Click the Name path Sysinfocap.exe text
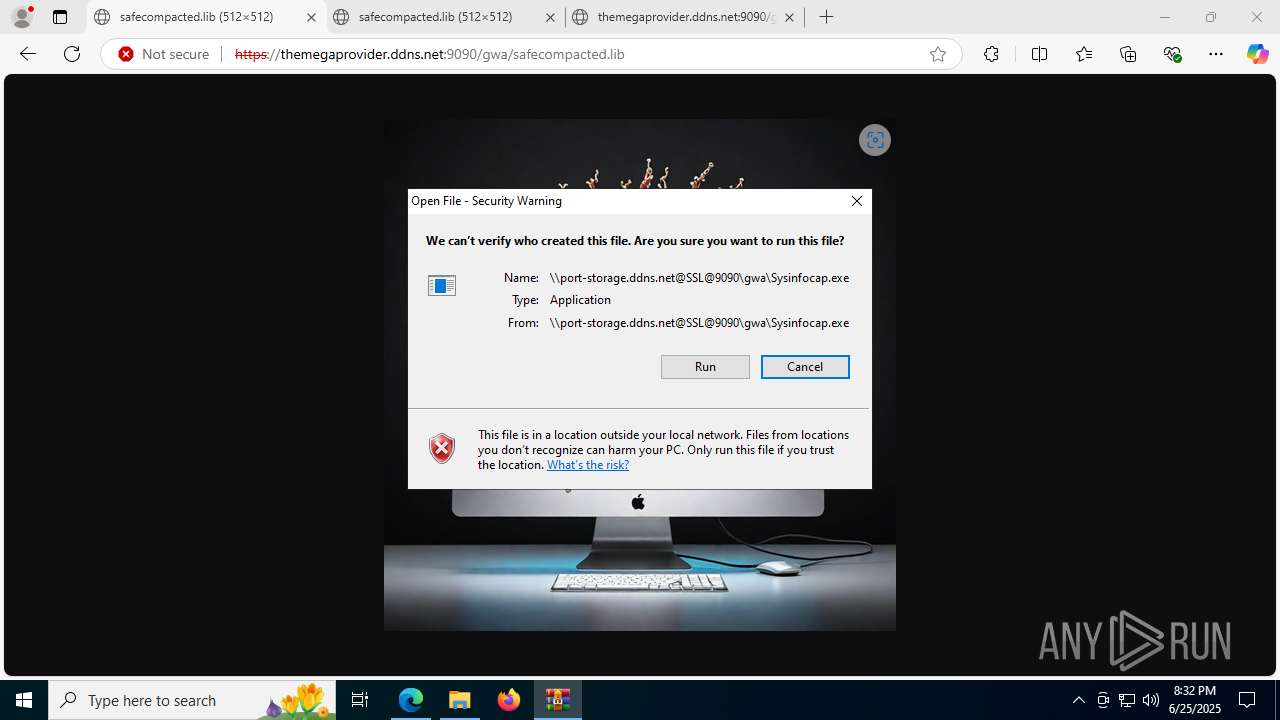 click(699, 278)
